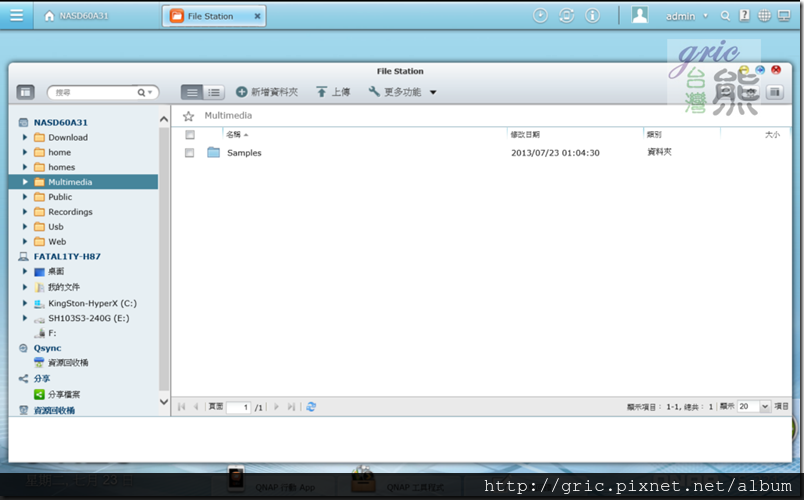Expand the Download folder
The image size is (804, 500).
25,137
